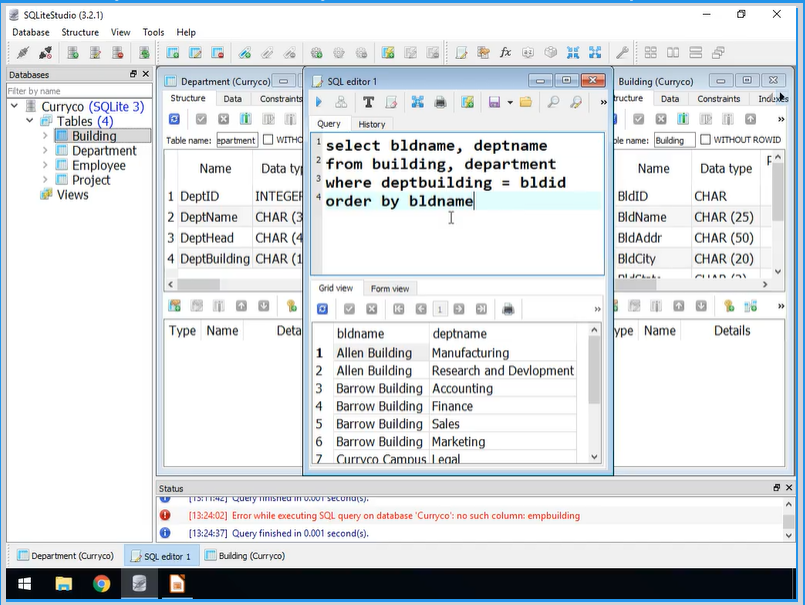Commit pending changes with the checkmark icon
Viewport: 805px width, 605px height.
pos(347,309)
